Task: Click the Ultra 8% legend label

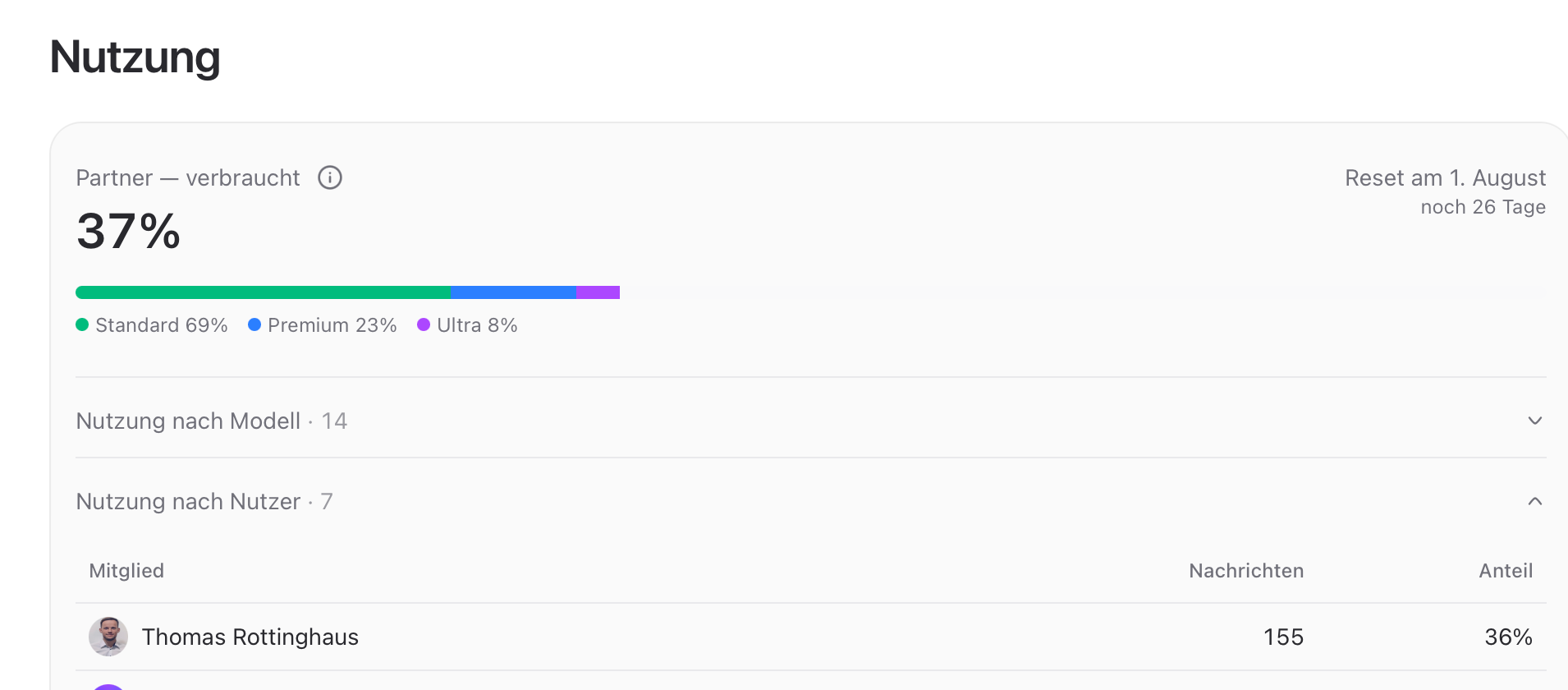Action: pos(477,325)
